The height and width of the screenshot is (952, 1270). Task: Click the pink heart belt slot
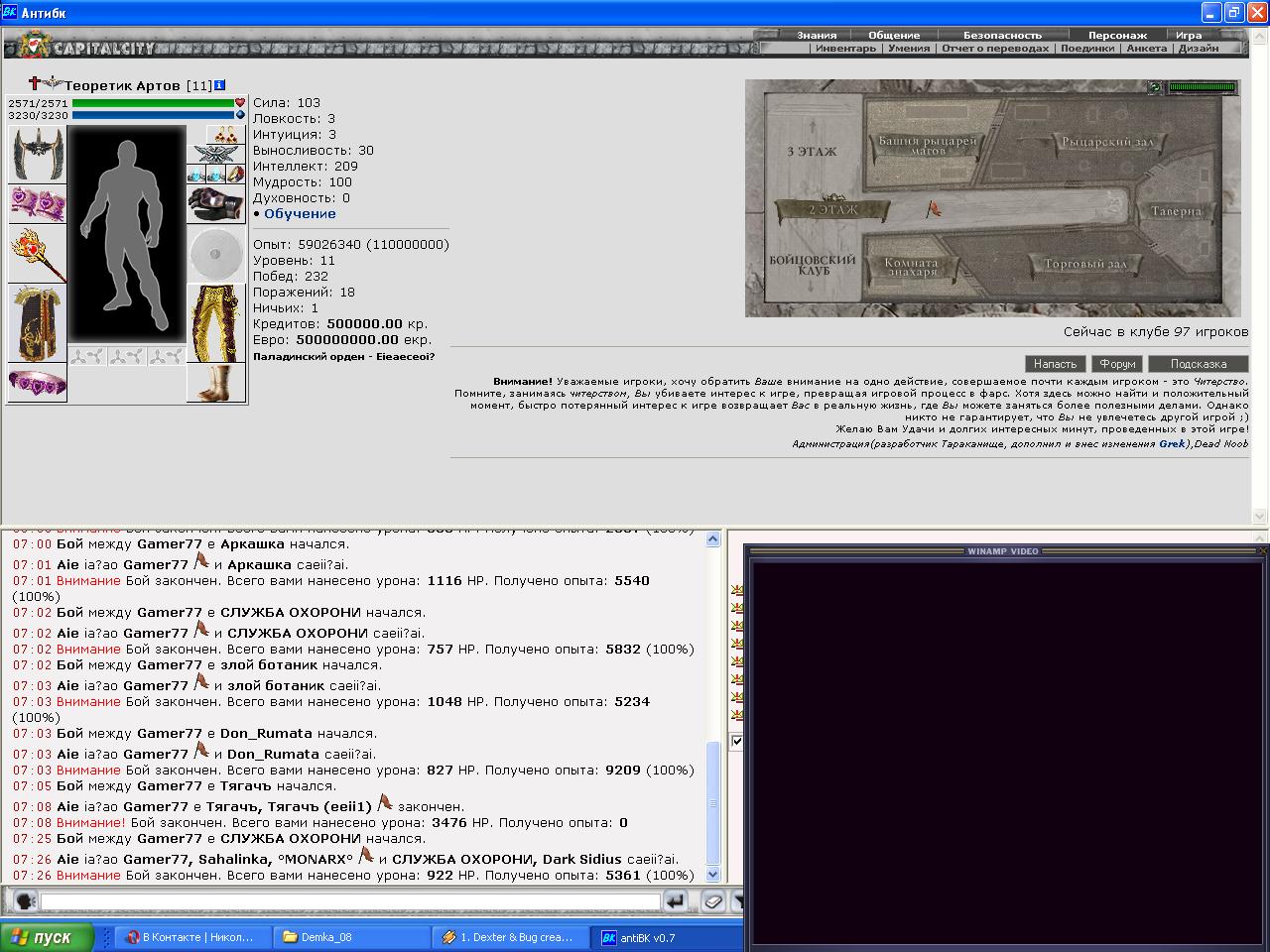coord(37,383)
